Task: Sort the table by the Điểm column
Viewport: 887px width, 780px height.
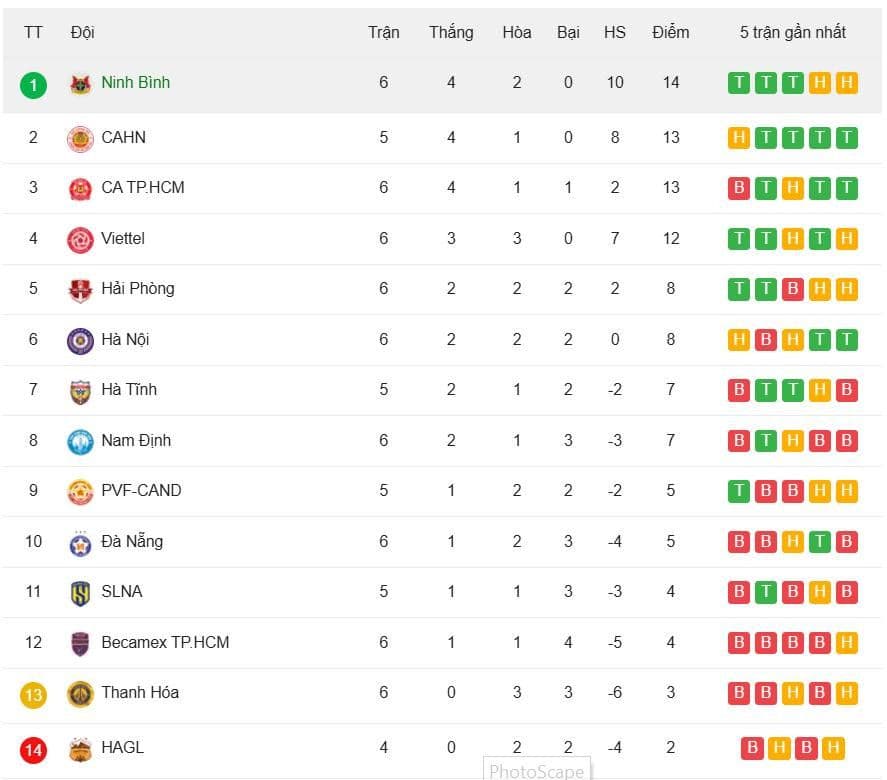Action: (670, 32)
